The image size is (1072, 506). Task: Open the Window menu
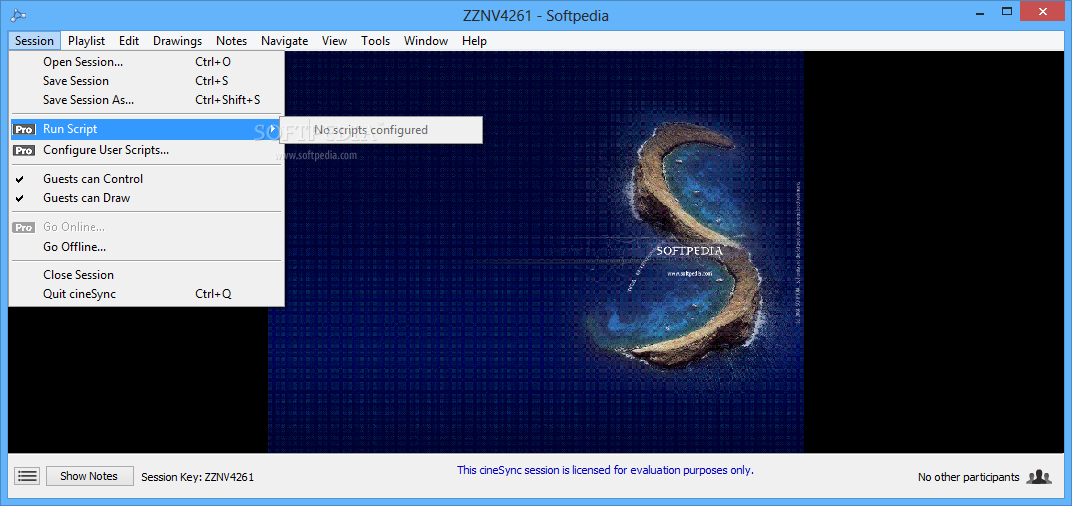point(426,41)
